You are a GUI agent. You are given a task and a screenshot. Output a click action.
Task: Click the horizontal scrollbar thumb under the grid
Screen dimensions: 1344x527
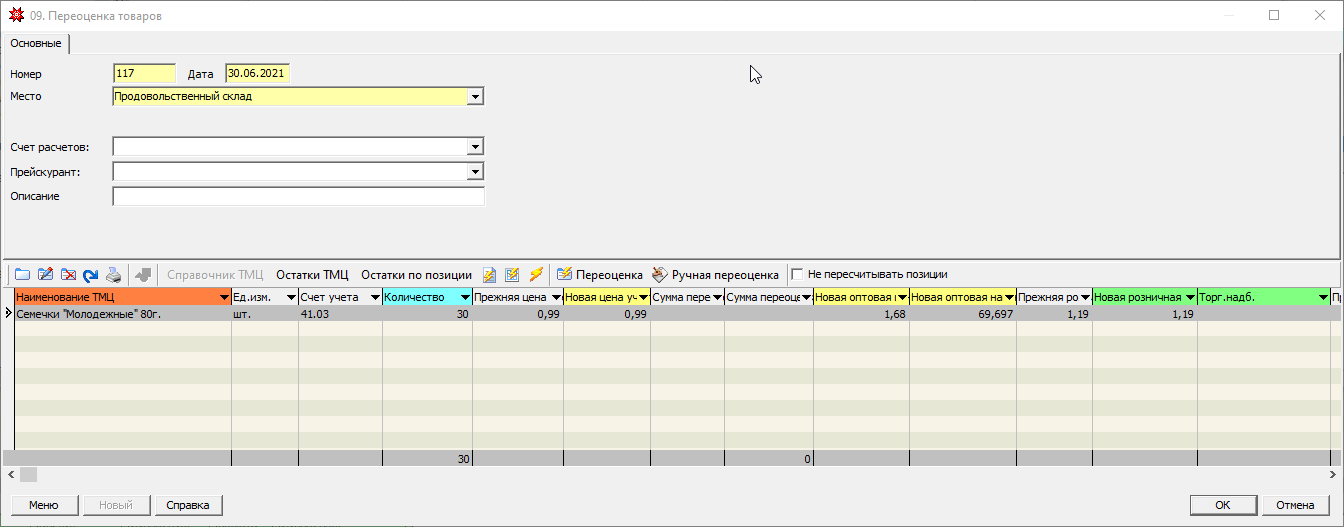[x=28, y=474]
